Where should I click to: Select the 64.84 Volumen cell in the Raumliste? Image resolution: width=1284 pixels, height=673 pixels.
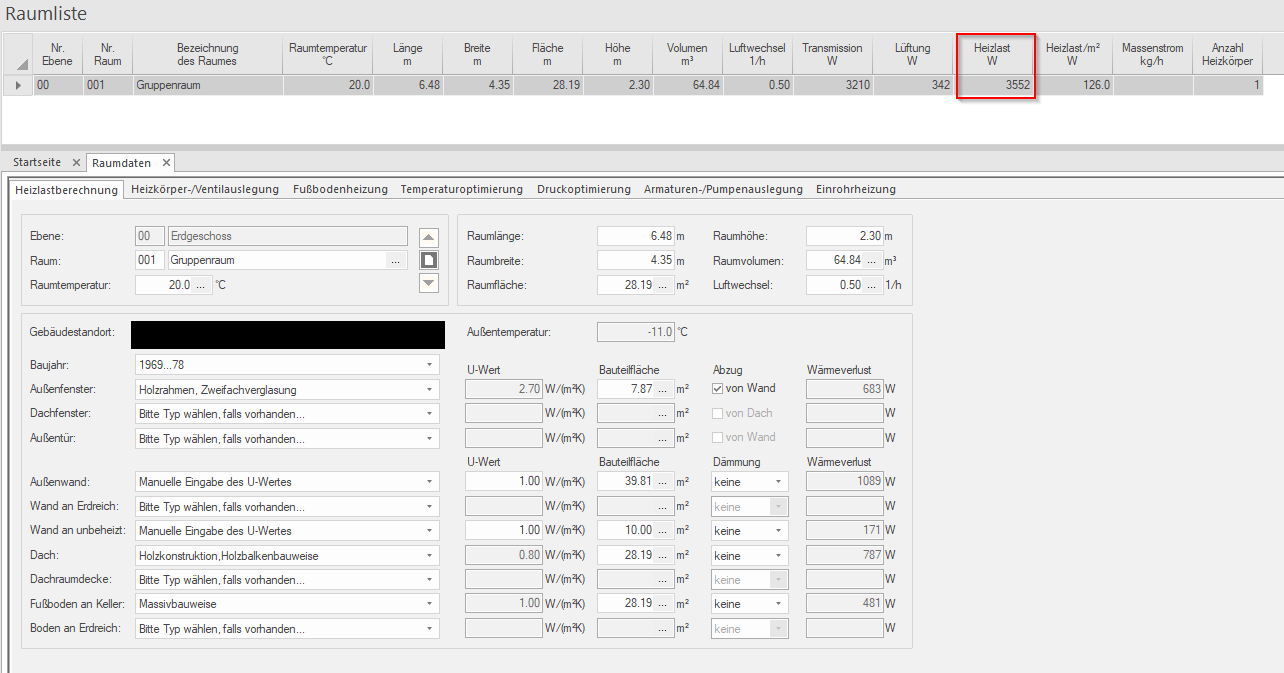687,86
